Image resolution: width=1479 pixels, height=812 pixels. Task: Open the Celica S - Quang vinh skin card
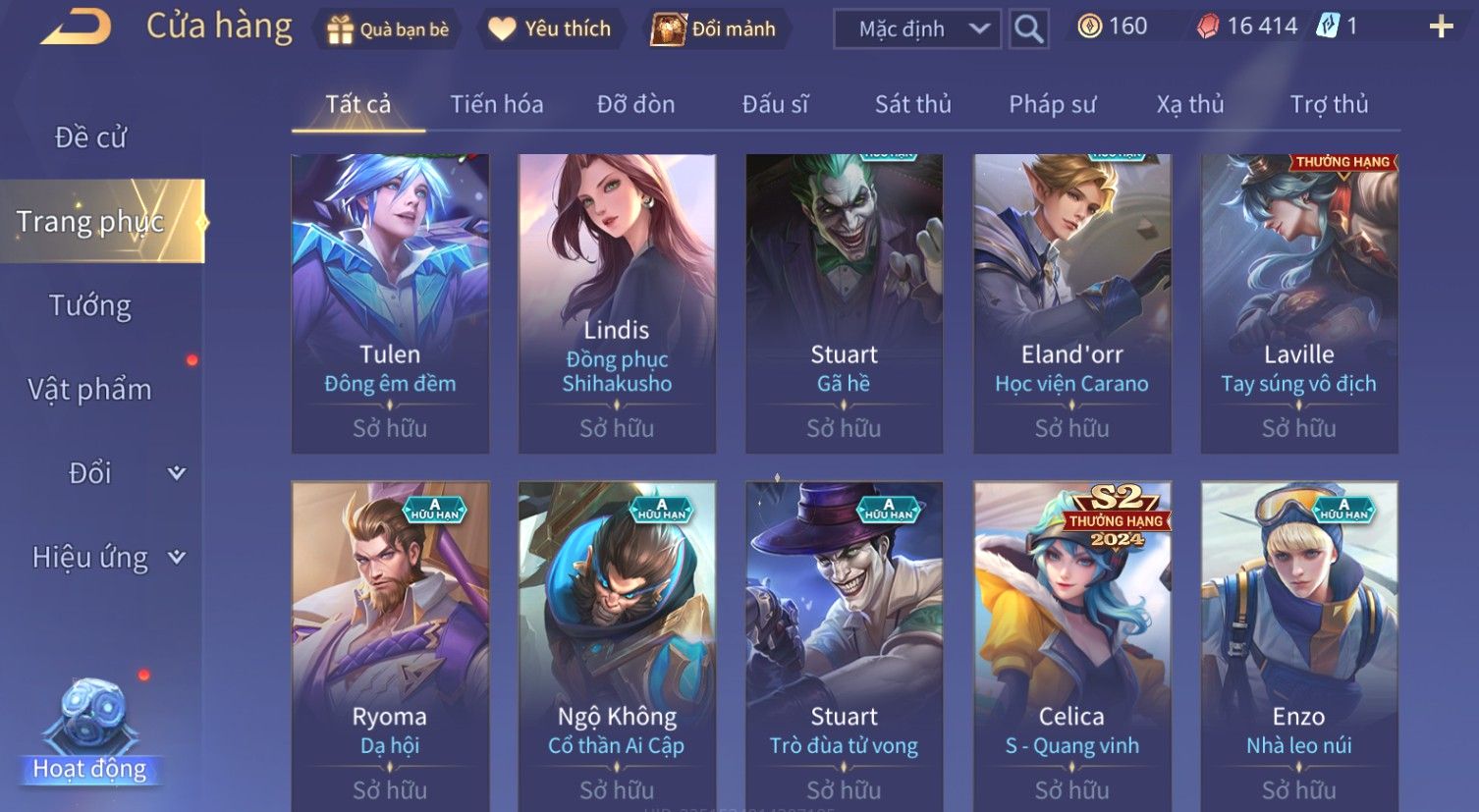point(1071,646)
